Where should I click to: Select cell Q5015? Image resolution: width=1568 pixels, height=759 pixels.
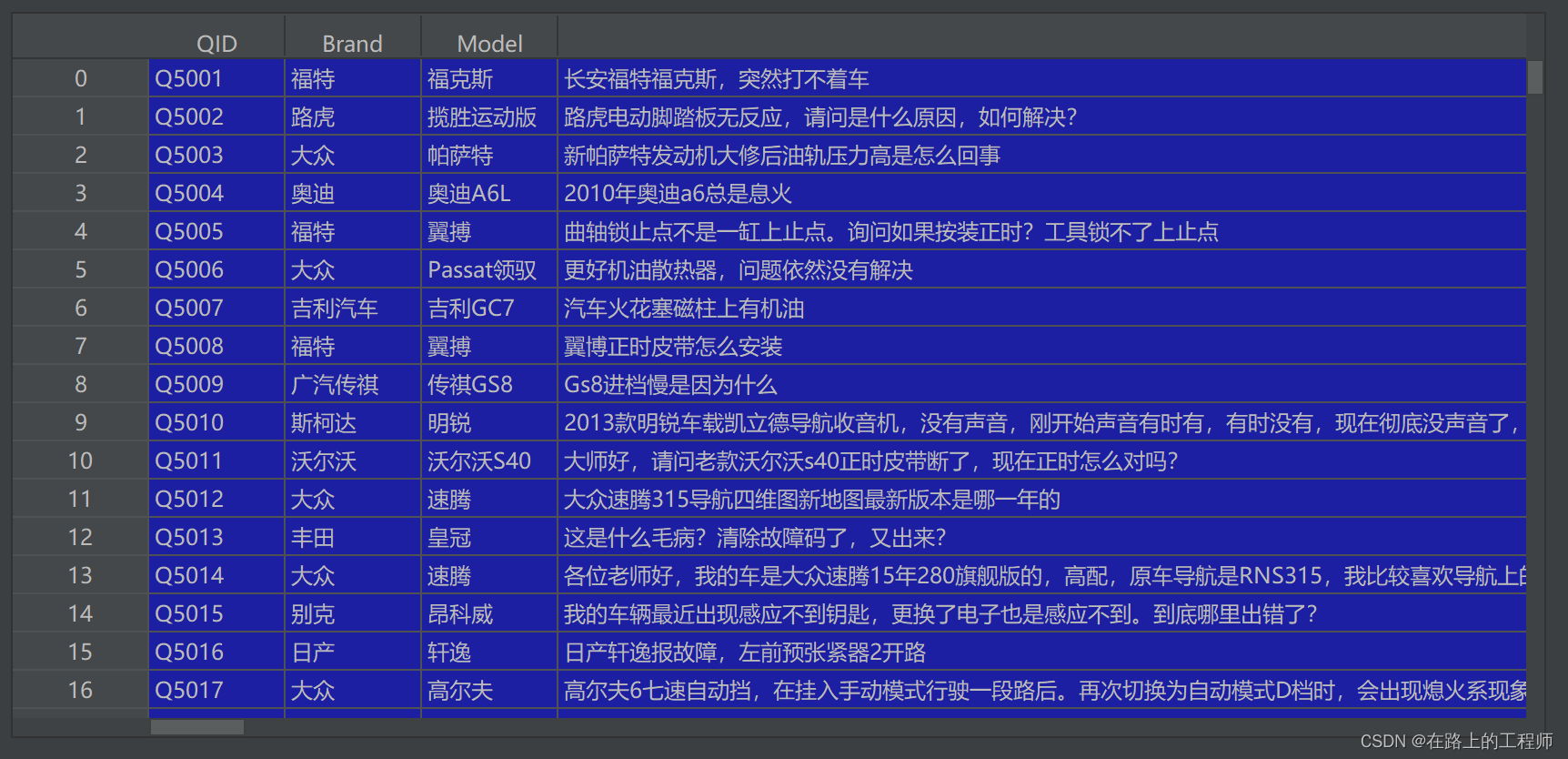tap(216, 614)
